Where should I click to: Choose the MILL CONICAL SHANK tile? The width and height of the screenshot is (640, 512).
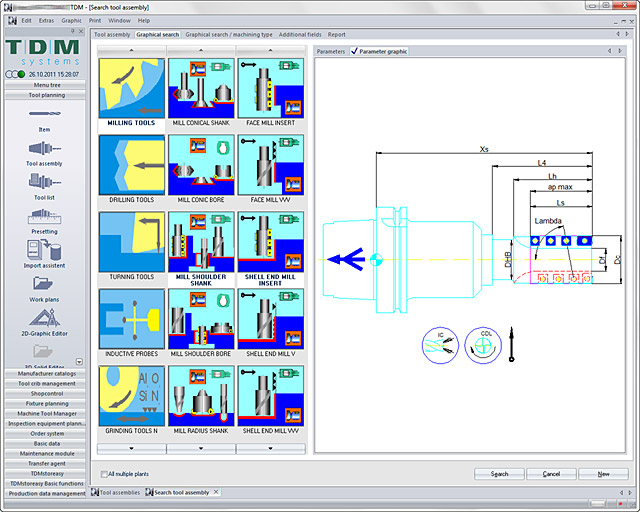point(201,88)
